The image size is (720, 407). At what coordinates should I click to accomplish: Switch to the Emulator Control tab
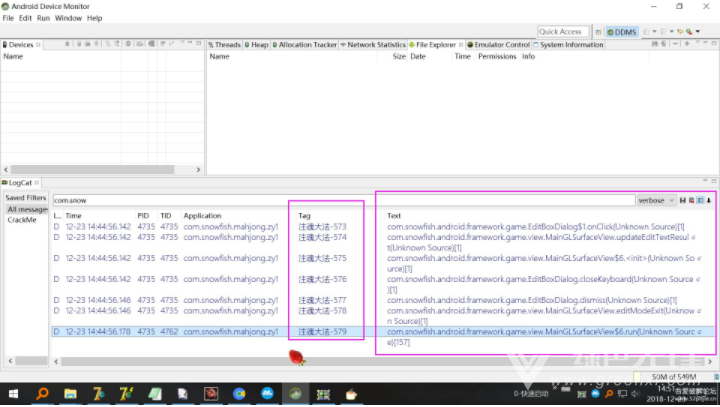[498, 45]
